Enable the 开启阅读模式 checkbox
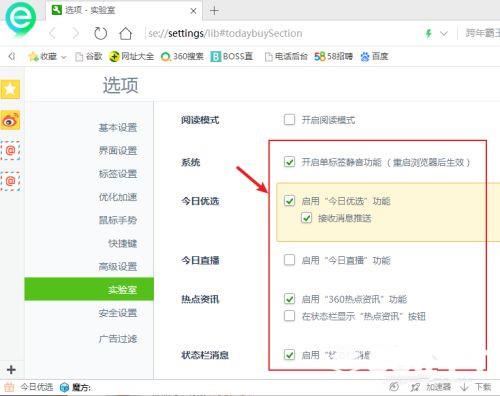Image resolution: width=500 pixels, height=396 pixels. [x=289, y=120]
